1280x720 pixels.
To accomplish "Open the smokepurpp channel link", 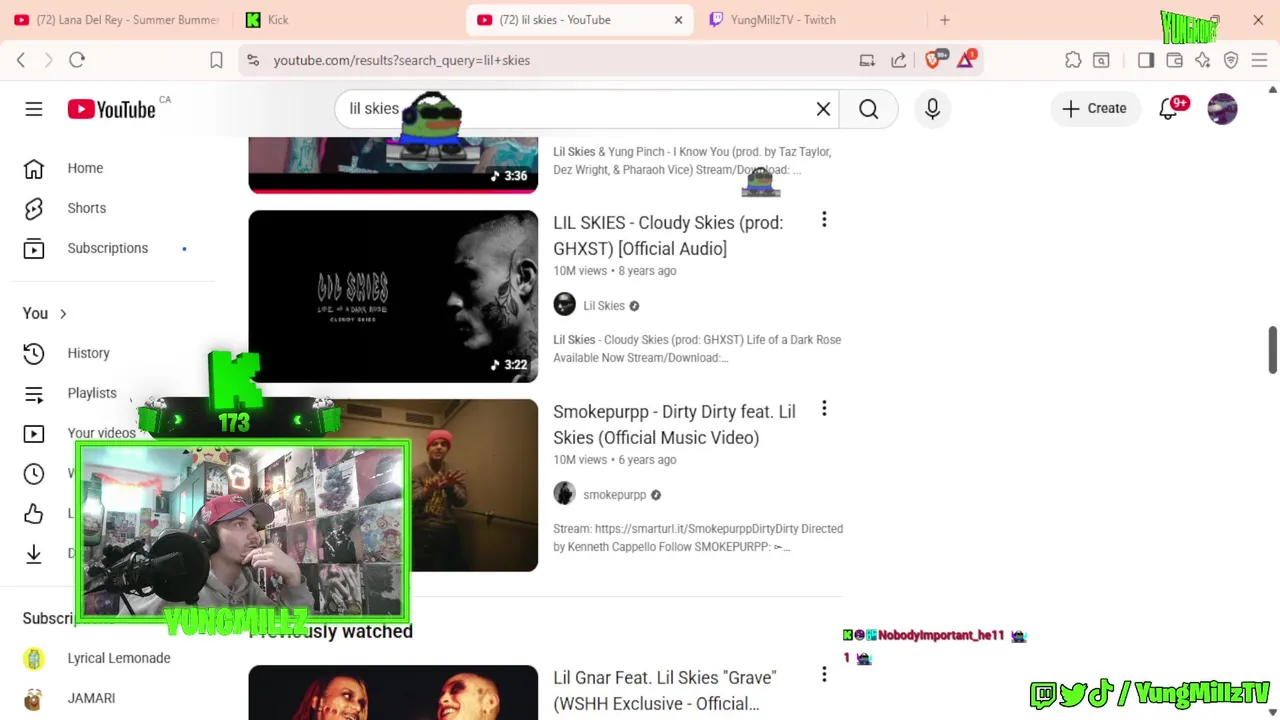I will [x=614, y=495].
